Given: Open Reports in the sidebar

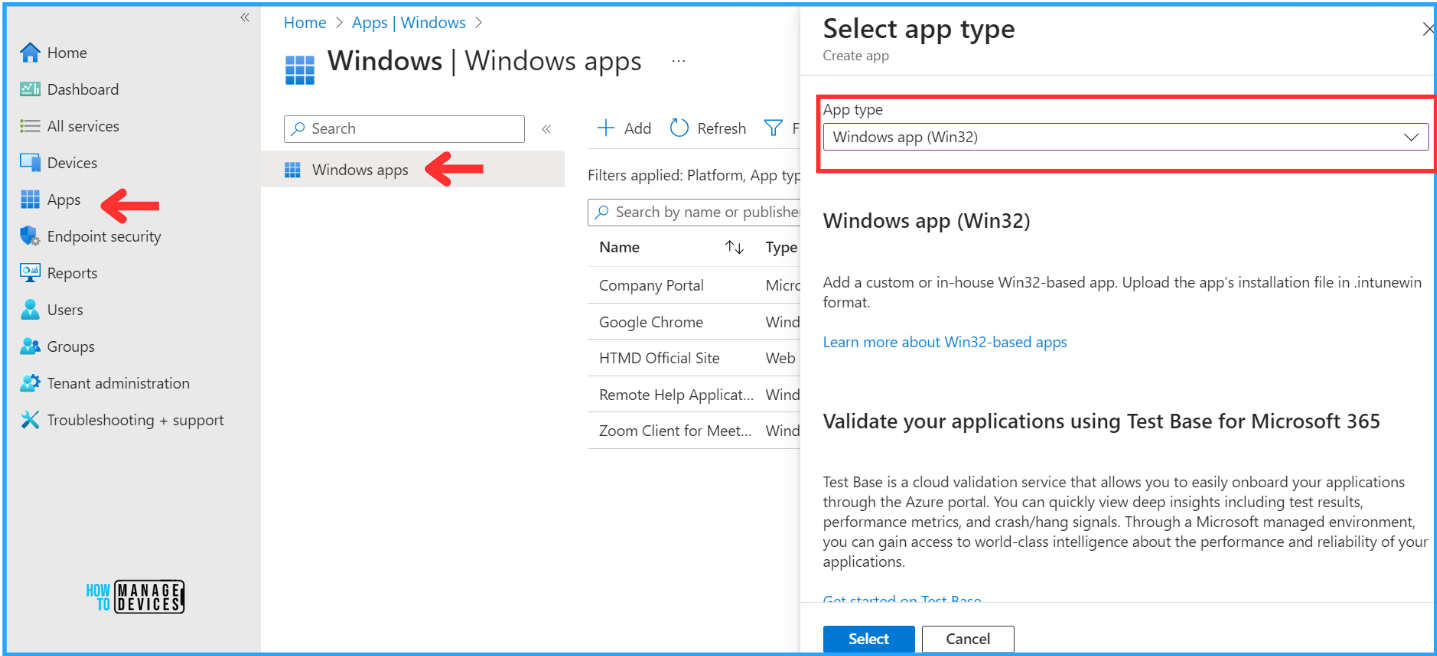Looking at the screenshot, I should coord(72,273).
